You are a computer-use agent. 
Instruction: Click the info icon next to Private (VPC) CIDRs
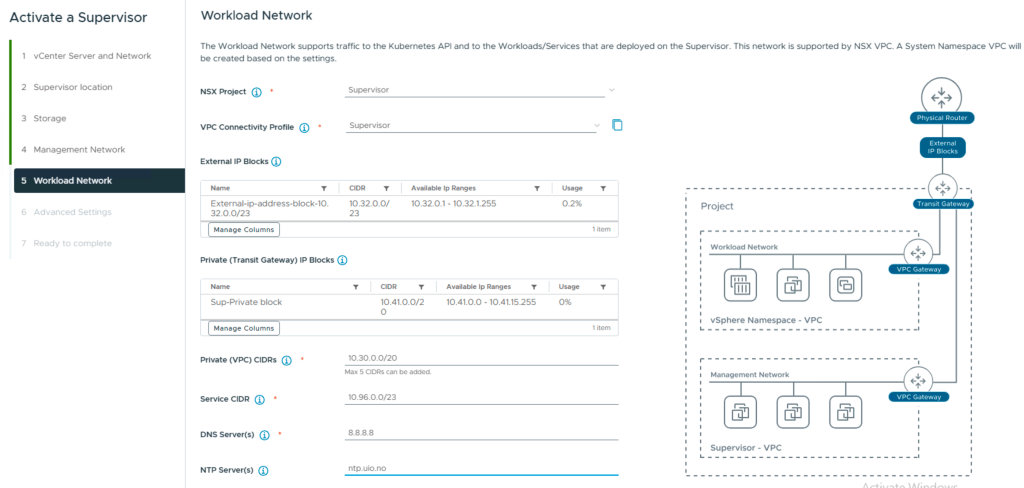coord(287,360)
